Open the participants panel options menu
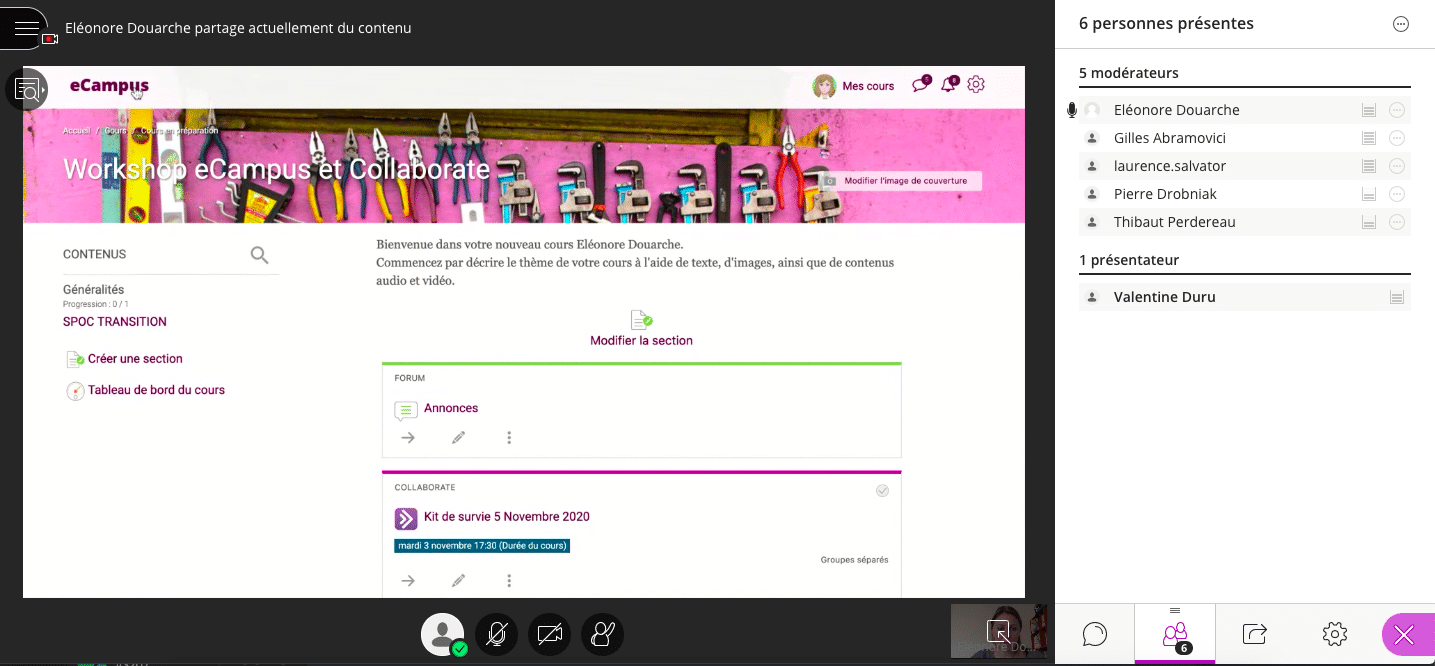The height and width of the screenshot is (666, 1435). 1401,25
